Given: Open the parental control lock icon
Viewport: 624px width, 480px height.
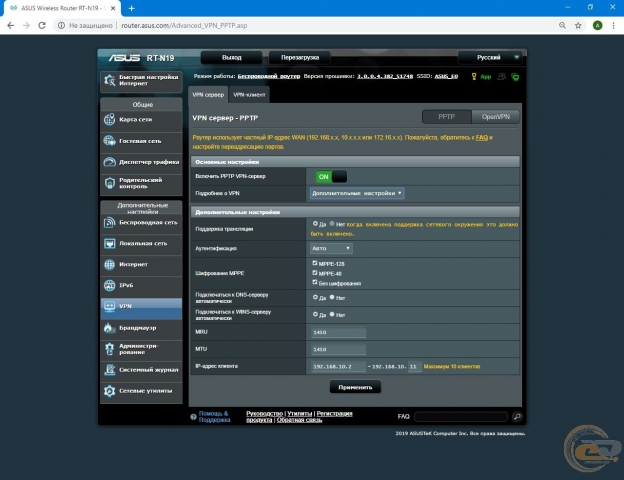Looking at the screenshot, I should point(109,183).
